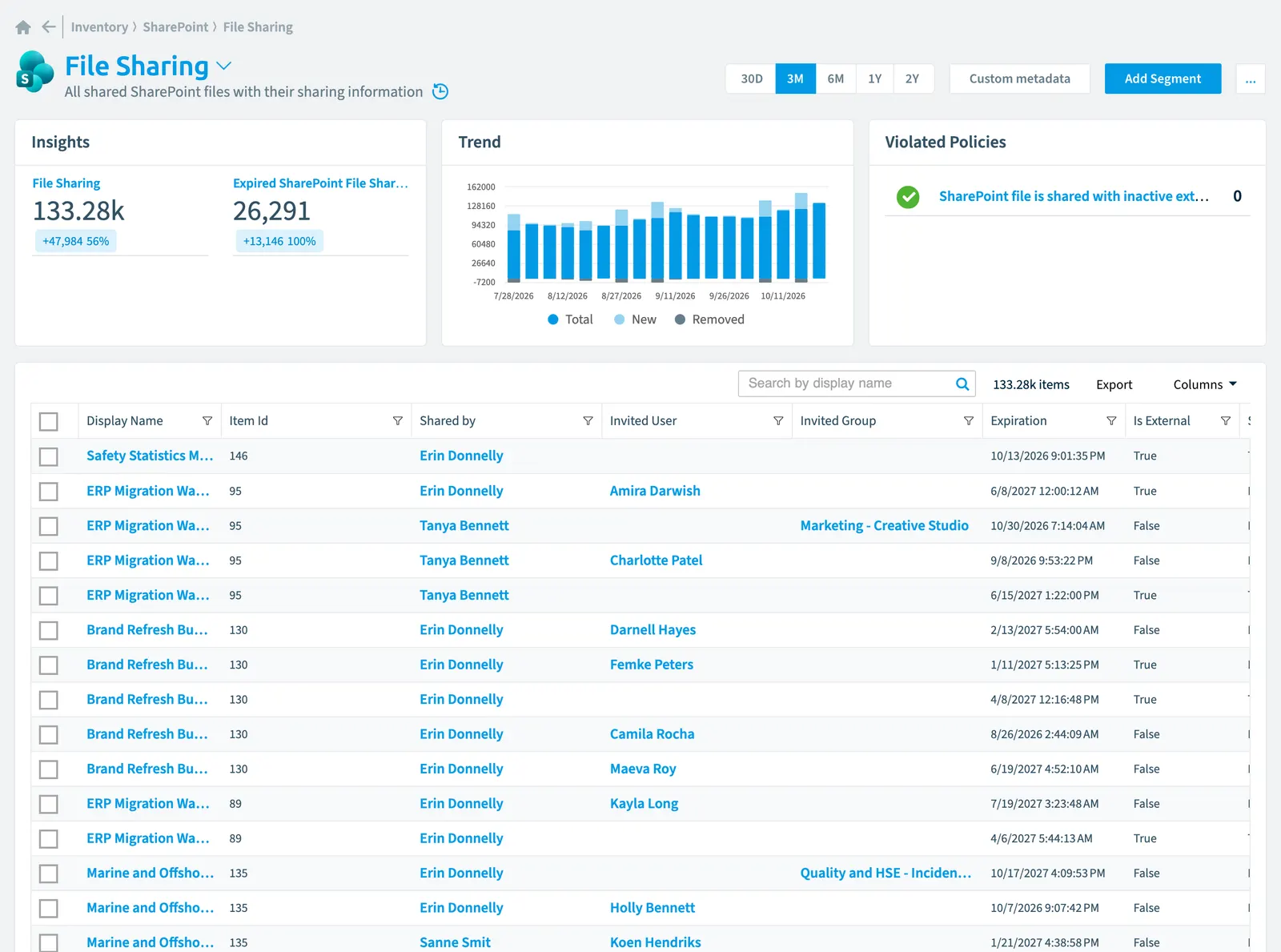
Task: Open the more options ellipsis button
Action: (x=1251, y=79)
